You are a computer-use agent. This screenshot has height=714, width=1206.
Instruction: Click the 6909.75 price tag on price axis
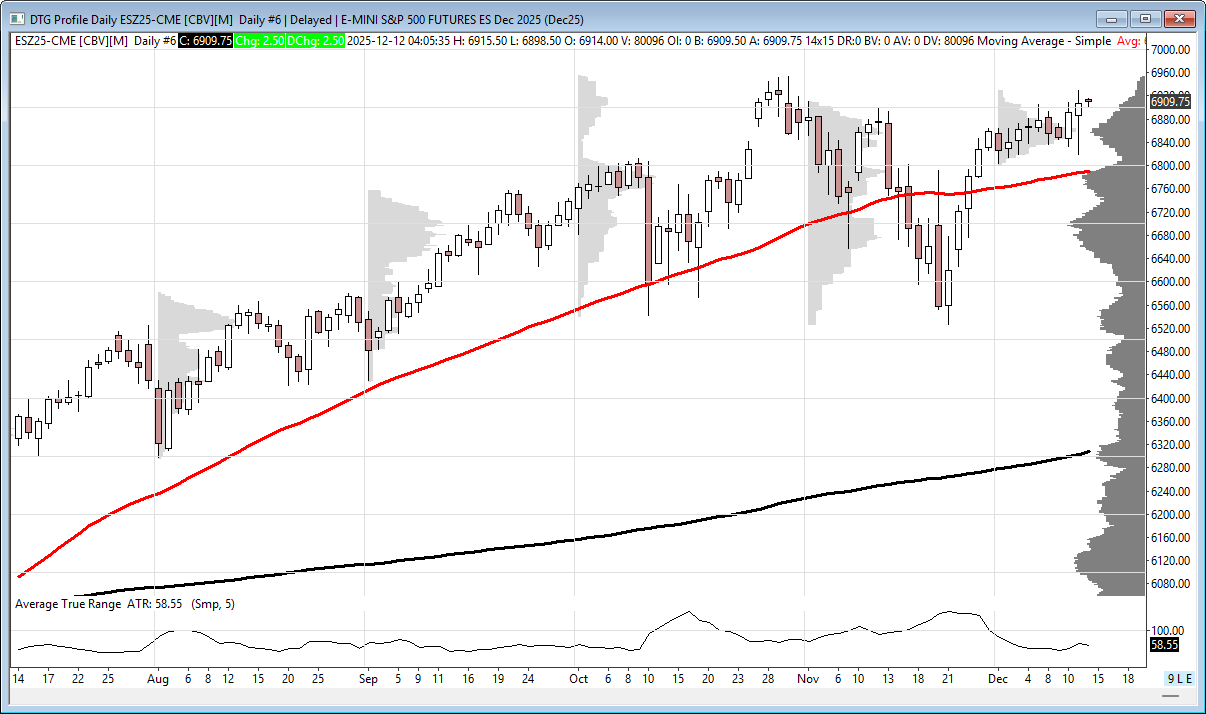[x=1170, y=102]
